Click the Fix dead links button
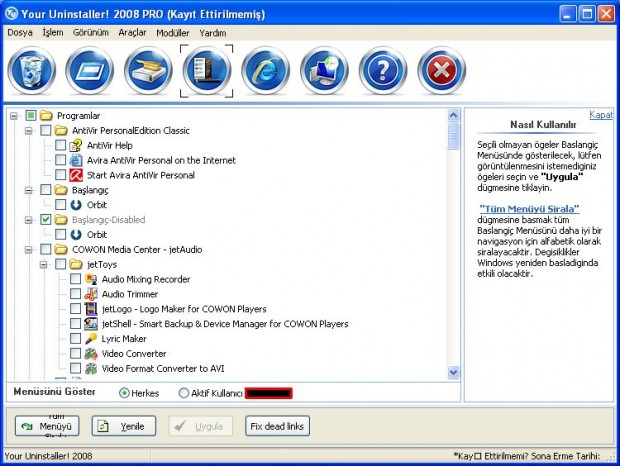 click(x=277, y=426)
